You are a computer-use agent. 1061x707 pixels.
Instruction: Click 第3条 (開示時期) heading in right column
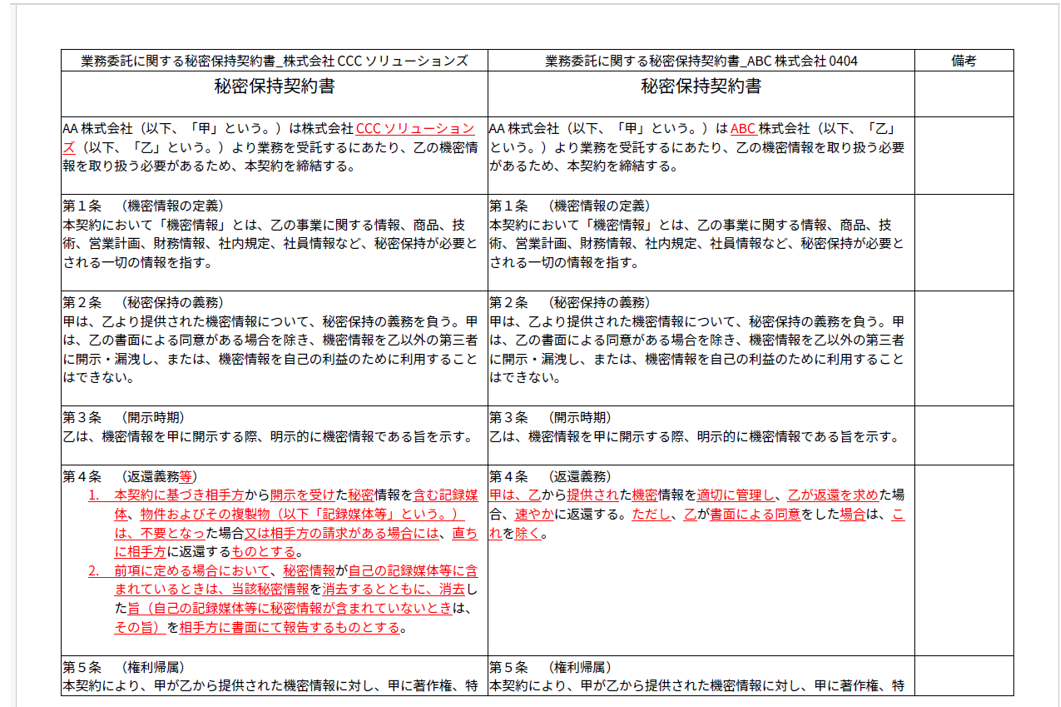click(x=550, y=418)
